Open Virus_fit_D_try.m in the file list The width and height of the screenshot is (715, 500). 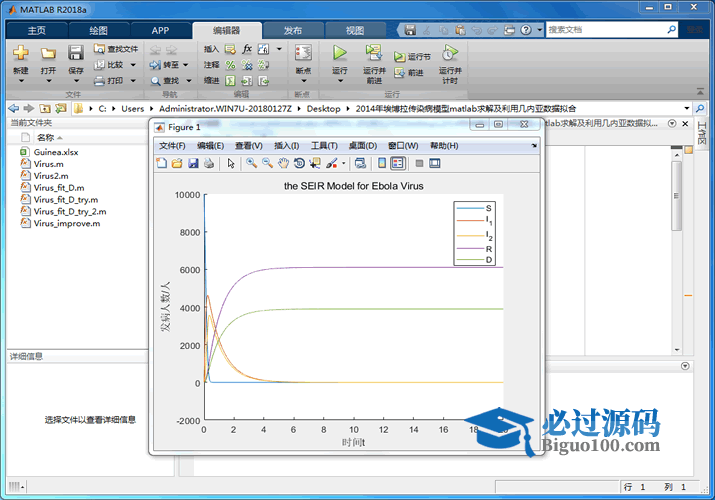coord(65,199)
